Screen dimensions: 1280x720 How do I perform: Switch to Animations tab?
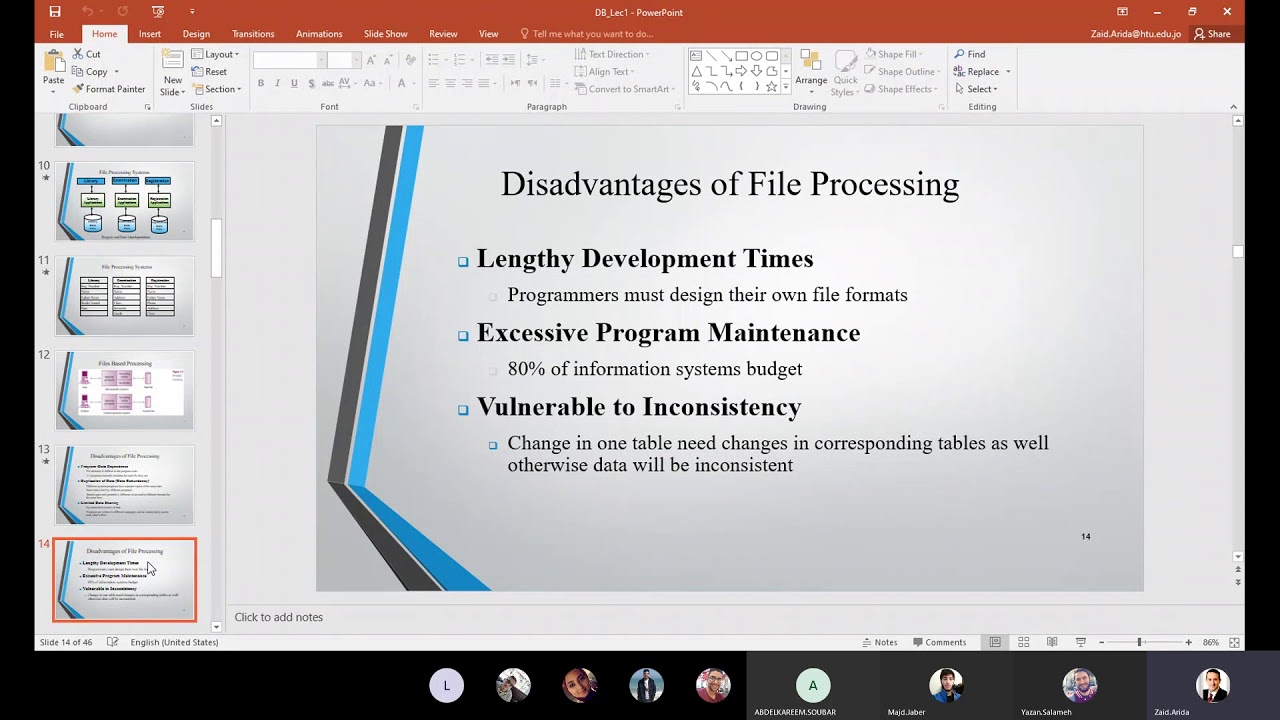pos(319,34)
